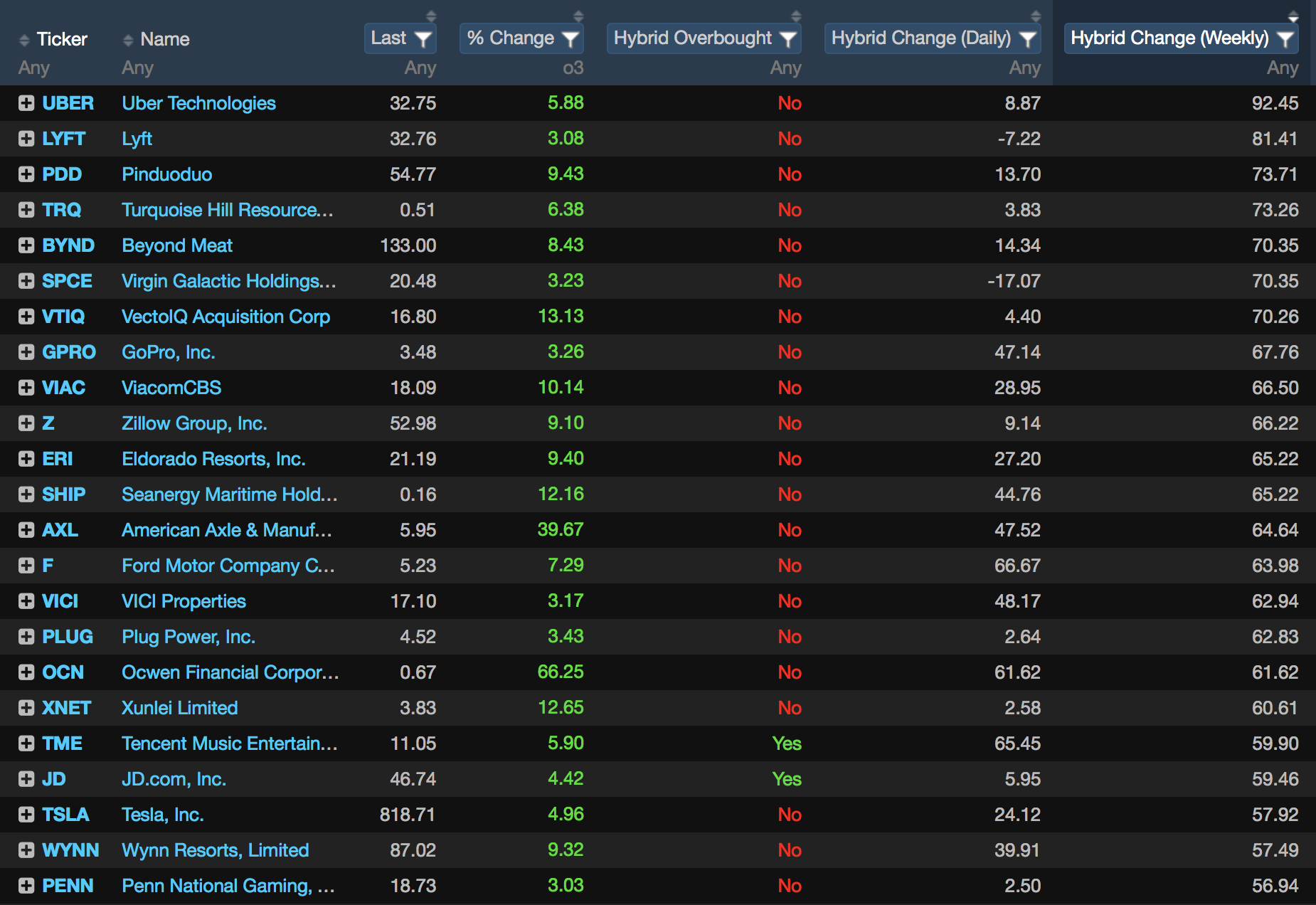Expand the SPCE row plus icon
This screenshot has height=905, width=1316.
pyautogui.click(x=26, y=281)
